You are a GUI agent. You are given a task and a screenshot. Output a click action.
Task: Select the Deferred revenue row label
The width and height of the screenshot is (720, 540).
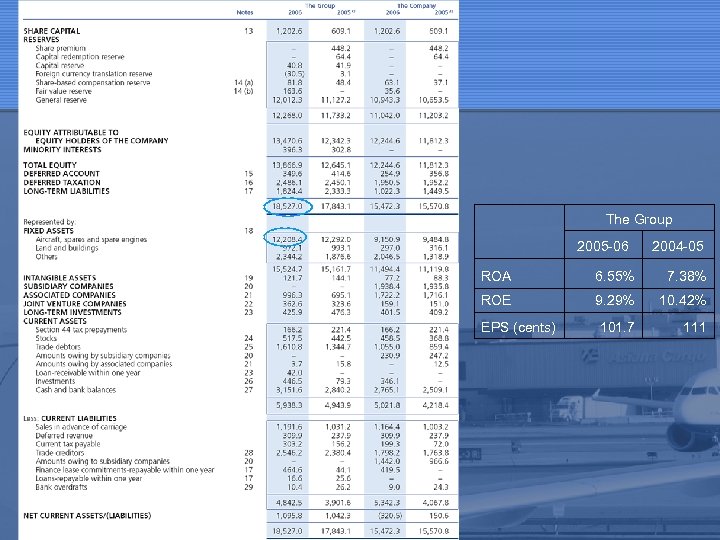64,436
